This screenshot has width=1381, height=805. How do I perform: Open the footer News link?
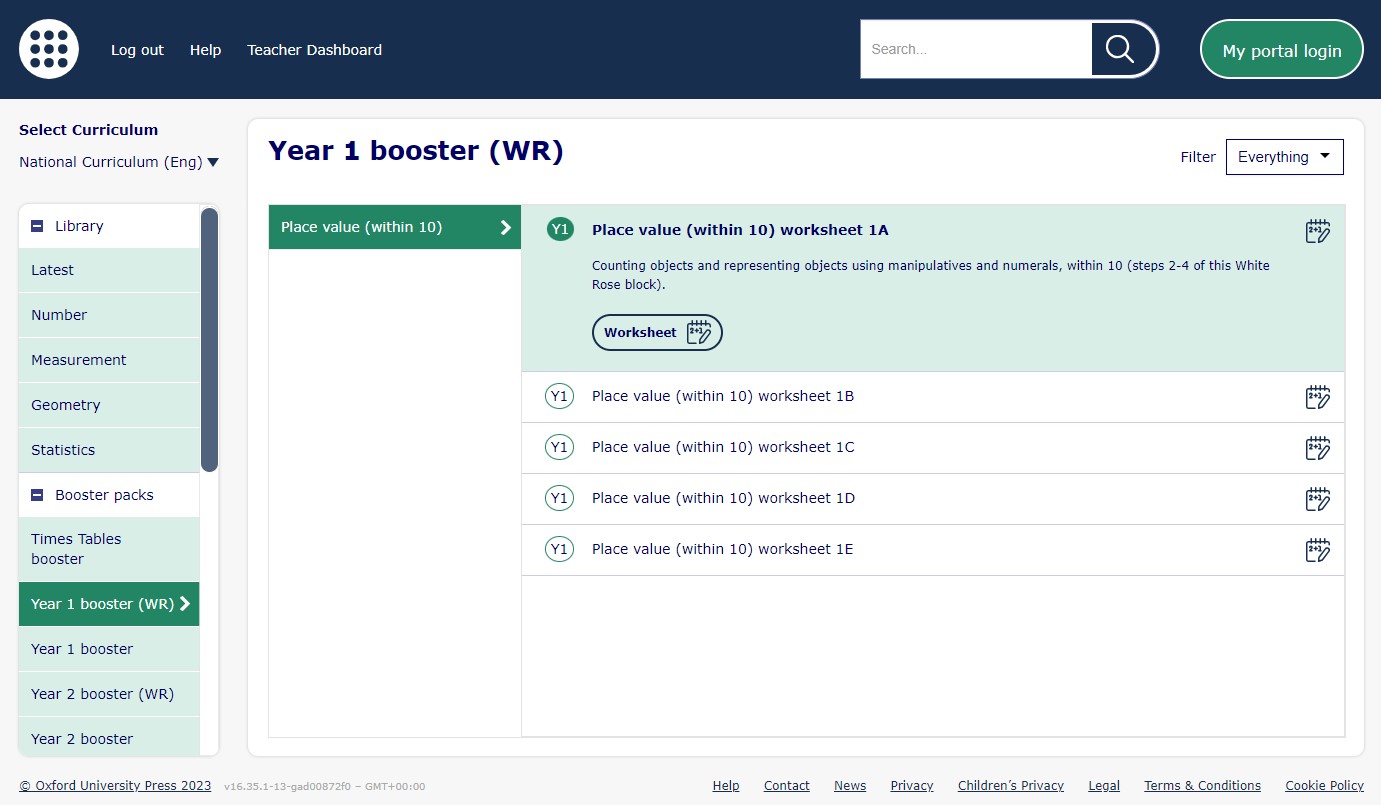point(850,786)
